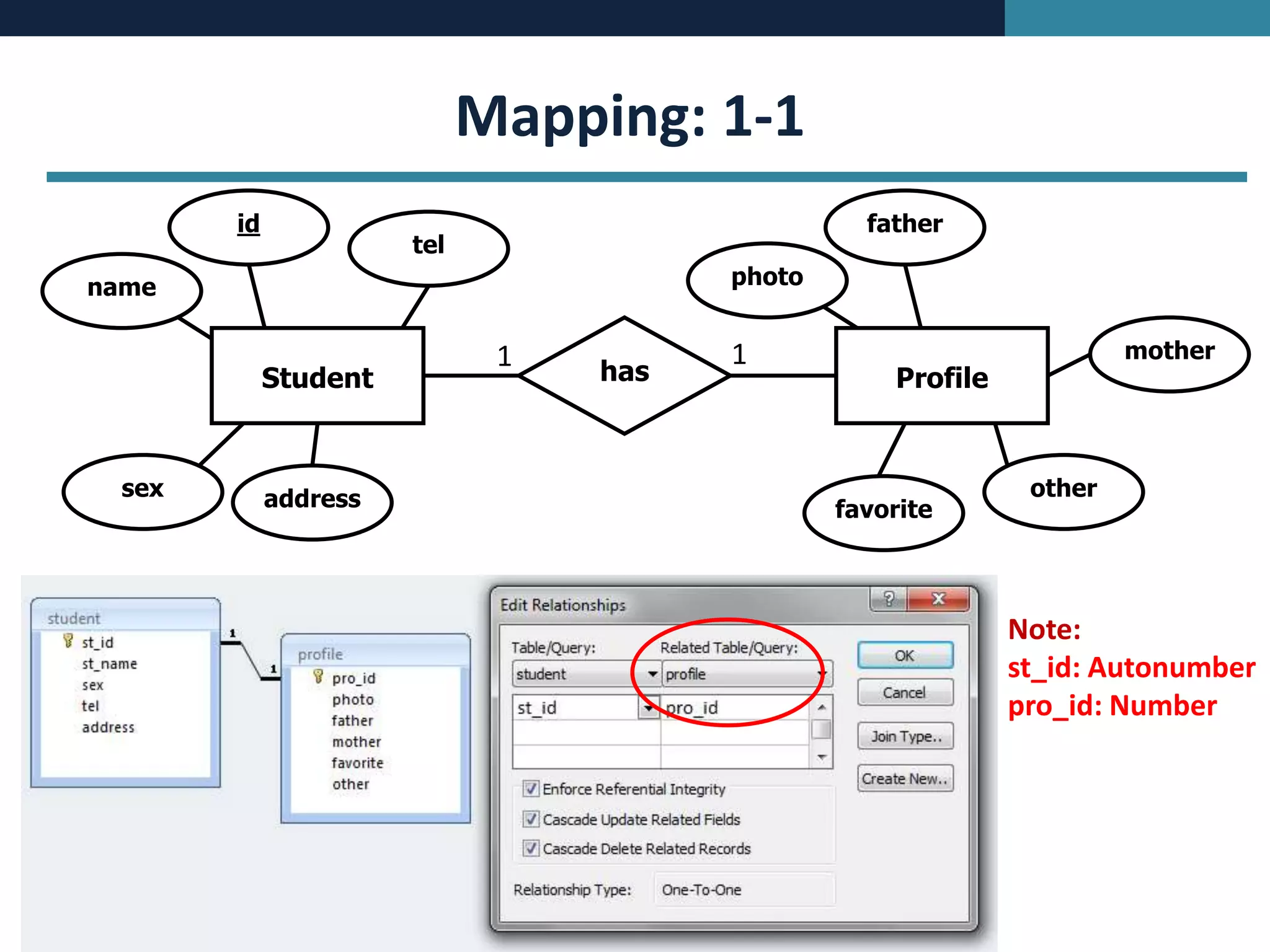The height and width of the screenshot is (952, 1270).
Task: Click the empty second row of the st_id column
Action: pos(587,732)
